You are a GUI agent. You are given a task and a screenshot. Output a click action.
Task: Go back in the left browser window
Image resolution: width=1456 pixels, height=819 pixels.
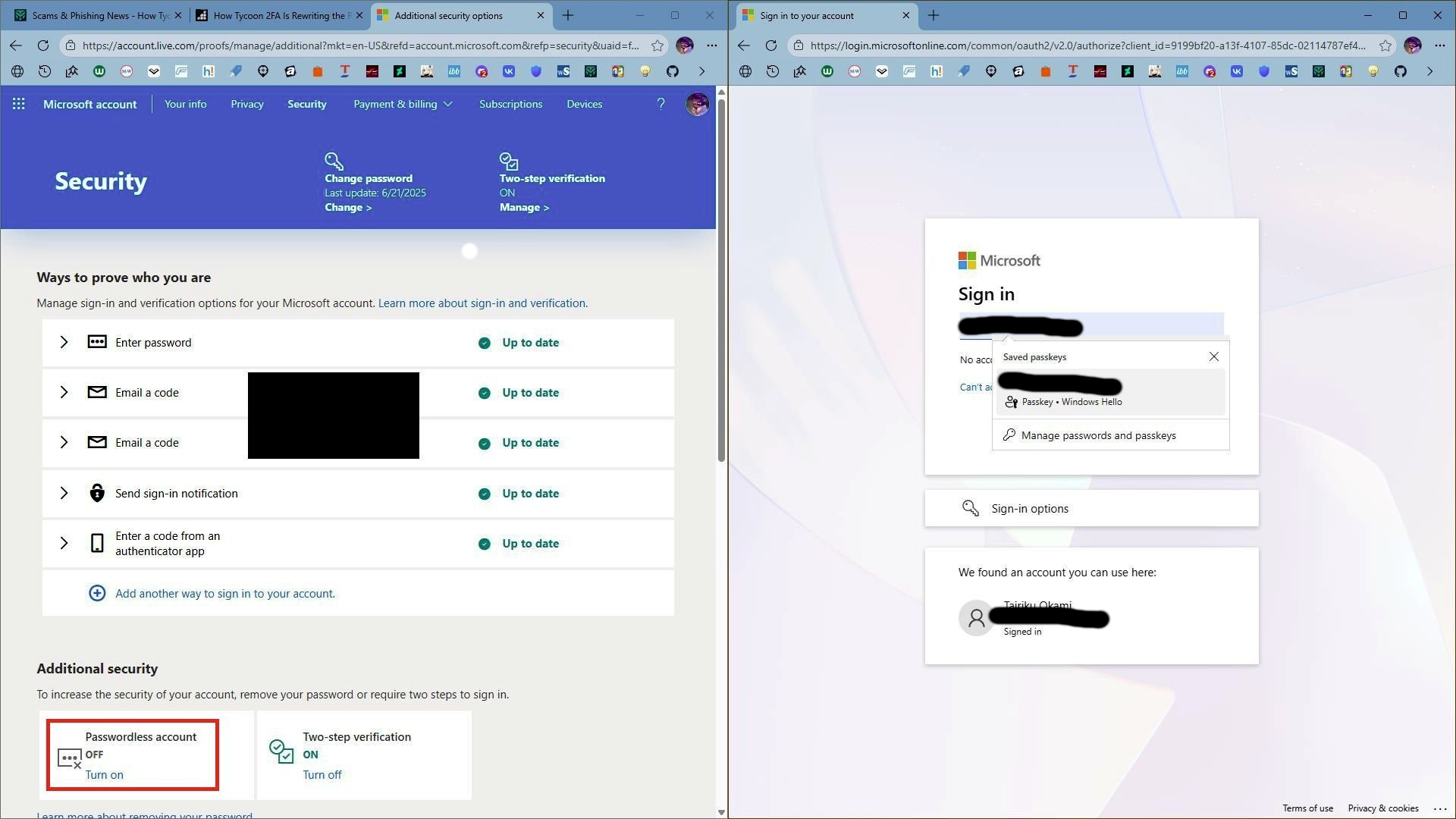[x=16, y=45]
